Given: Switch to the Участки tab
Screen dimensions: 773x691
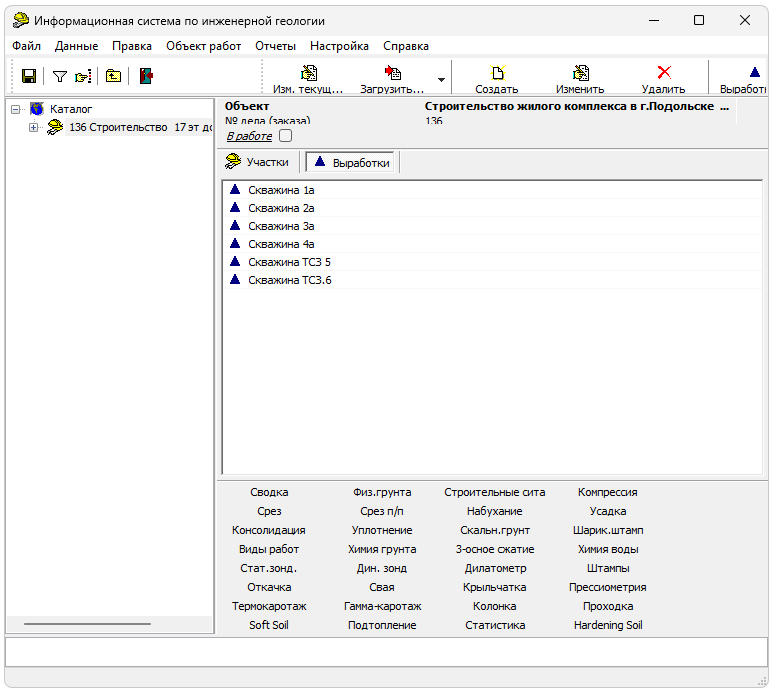Looking at the screenshot, I should coord(257,162).
